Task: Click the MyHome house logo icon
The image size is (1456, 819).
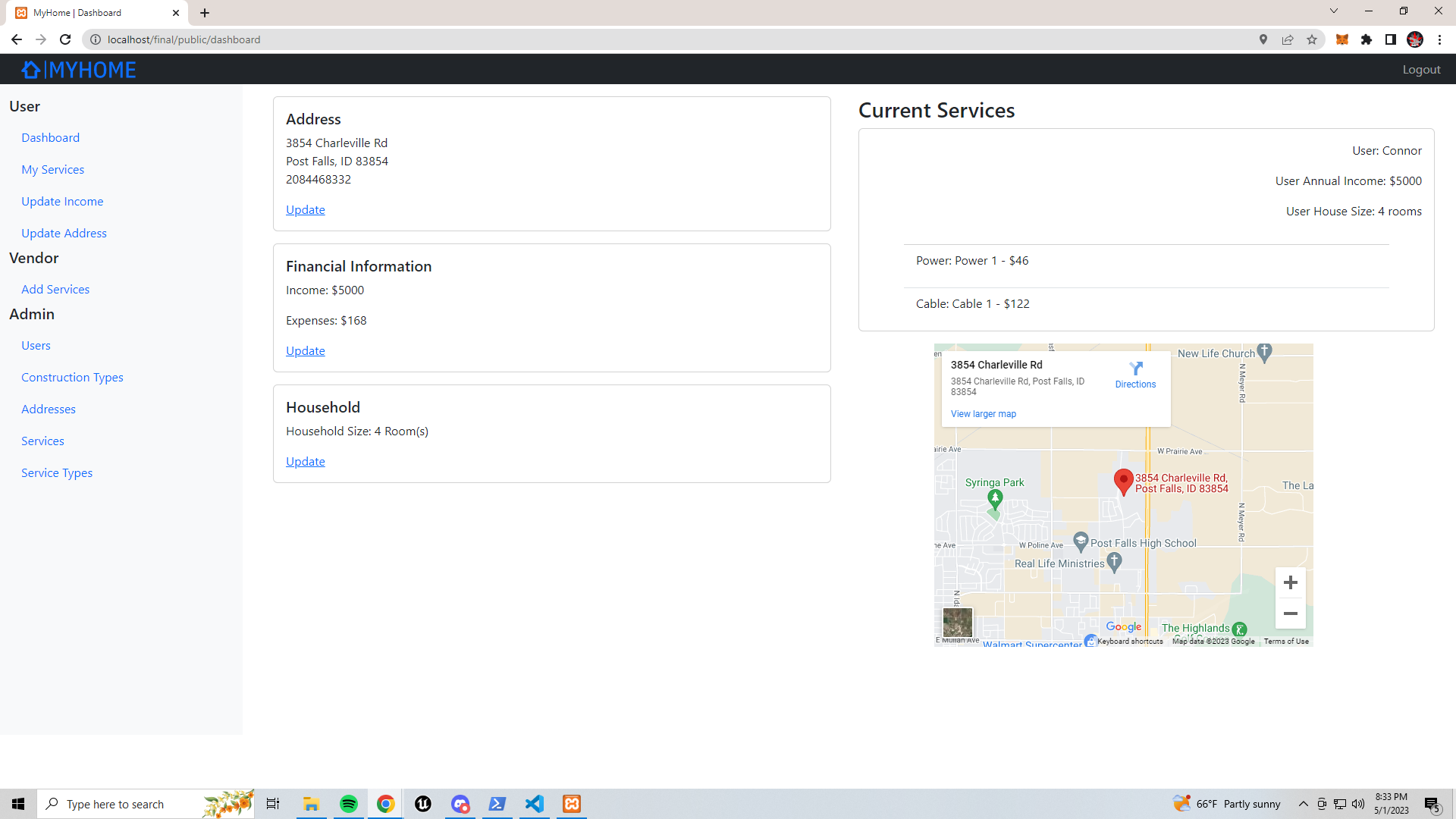Action: [x=31, y=70]
